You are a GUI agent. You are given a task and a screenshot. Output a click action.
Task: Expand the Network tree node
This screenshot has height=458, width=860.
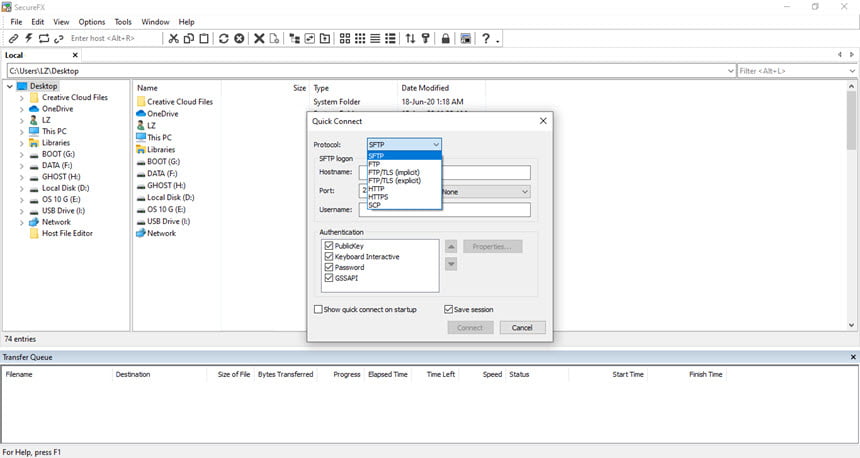21,222
